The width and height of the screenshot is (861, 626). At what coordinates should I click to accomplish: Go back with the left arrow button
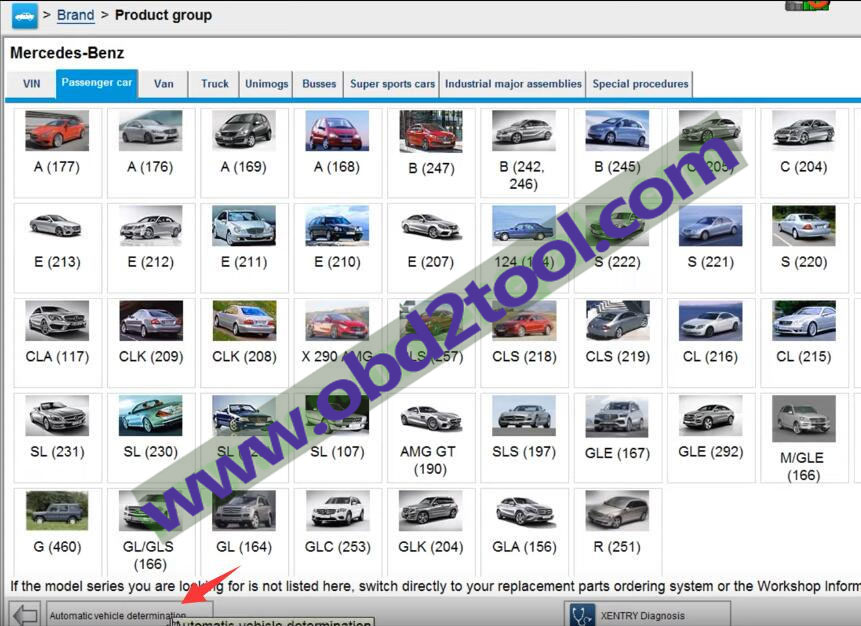click(x=25, y=614)
